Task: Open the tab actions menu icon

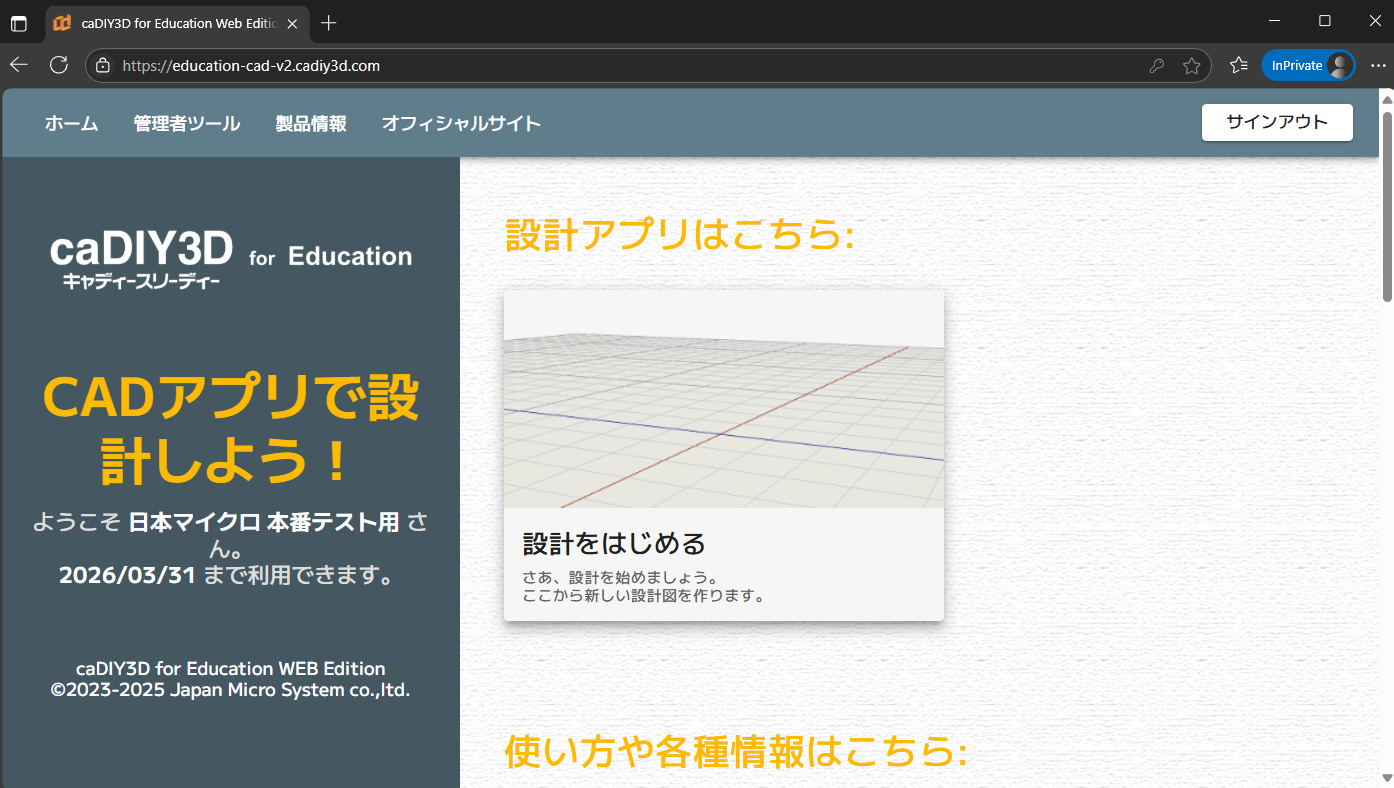Action: [19, 23]
